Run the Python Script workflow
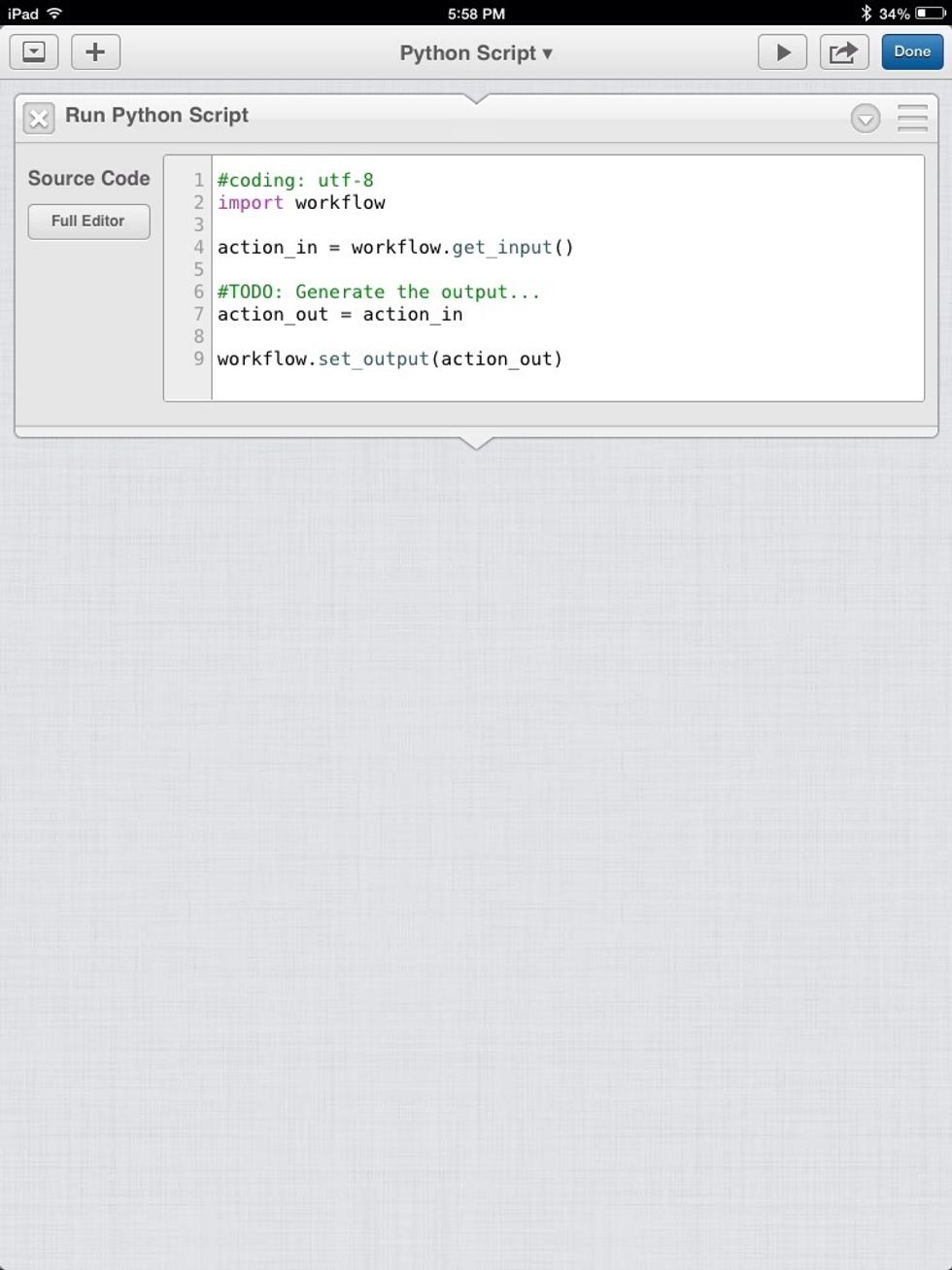952x1270 pixels. 783,51
